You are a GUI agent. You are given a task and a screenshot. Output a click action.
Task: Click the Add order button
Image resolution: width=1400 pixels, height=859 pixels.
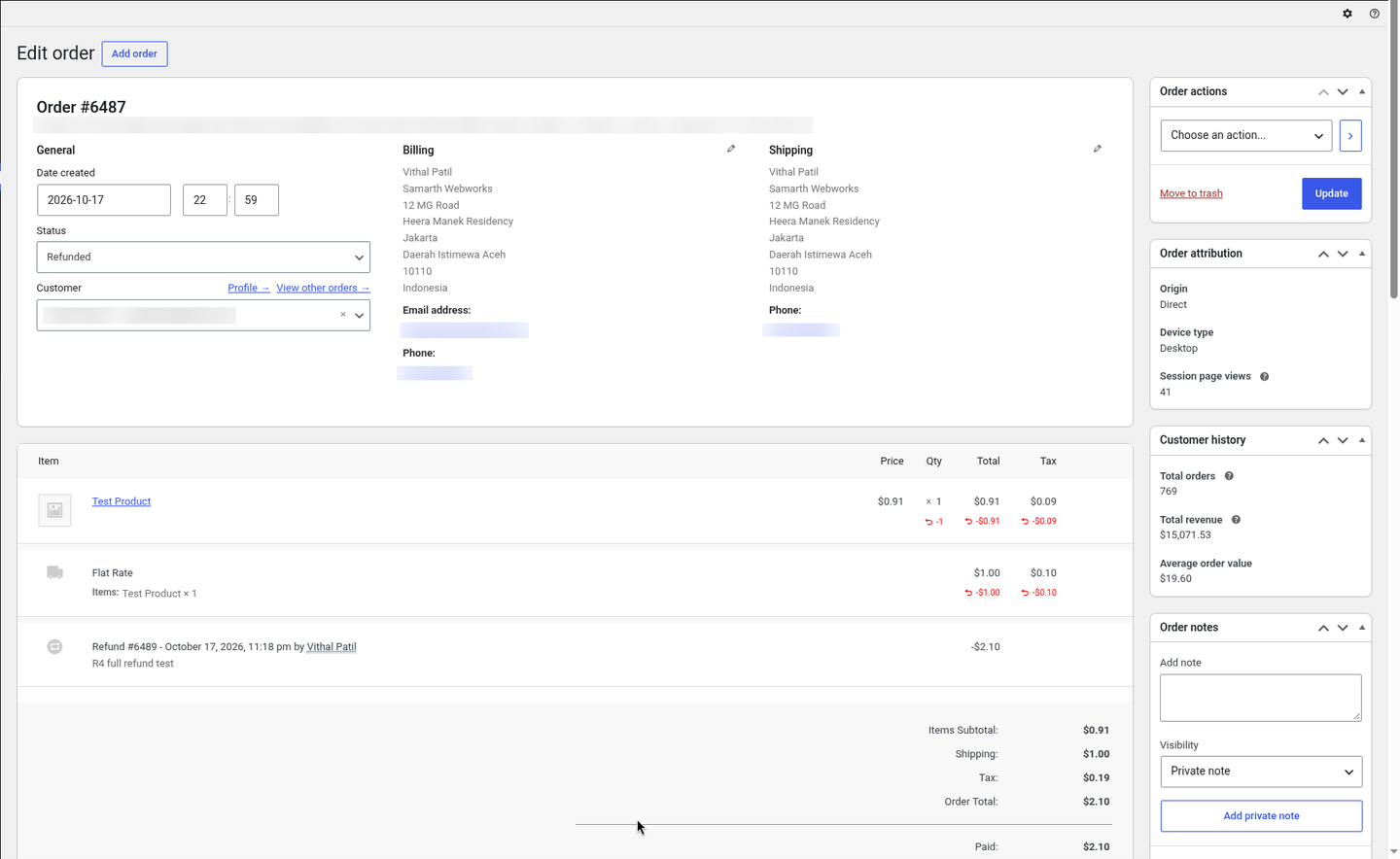(134, 53)
